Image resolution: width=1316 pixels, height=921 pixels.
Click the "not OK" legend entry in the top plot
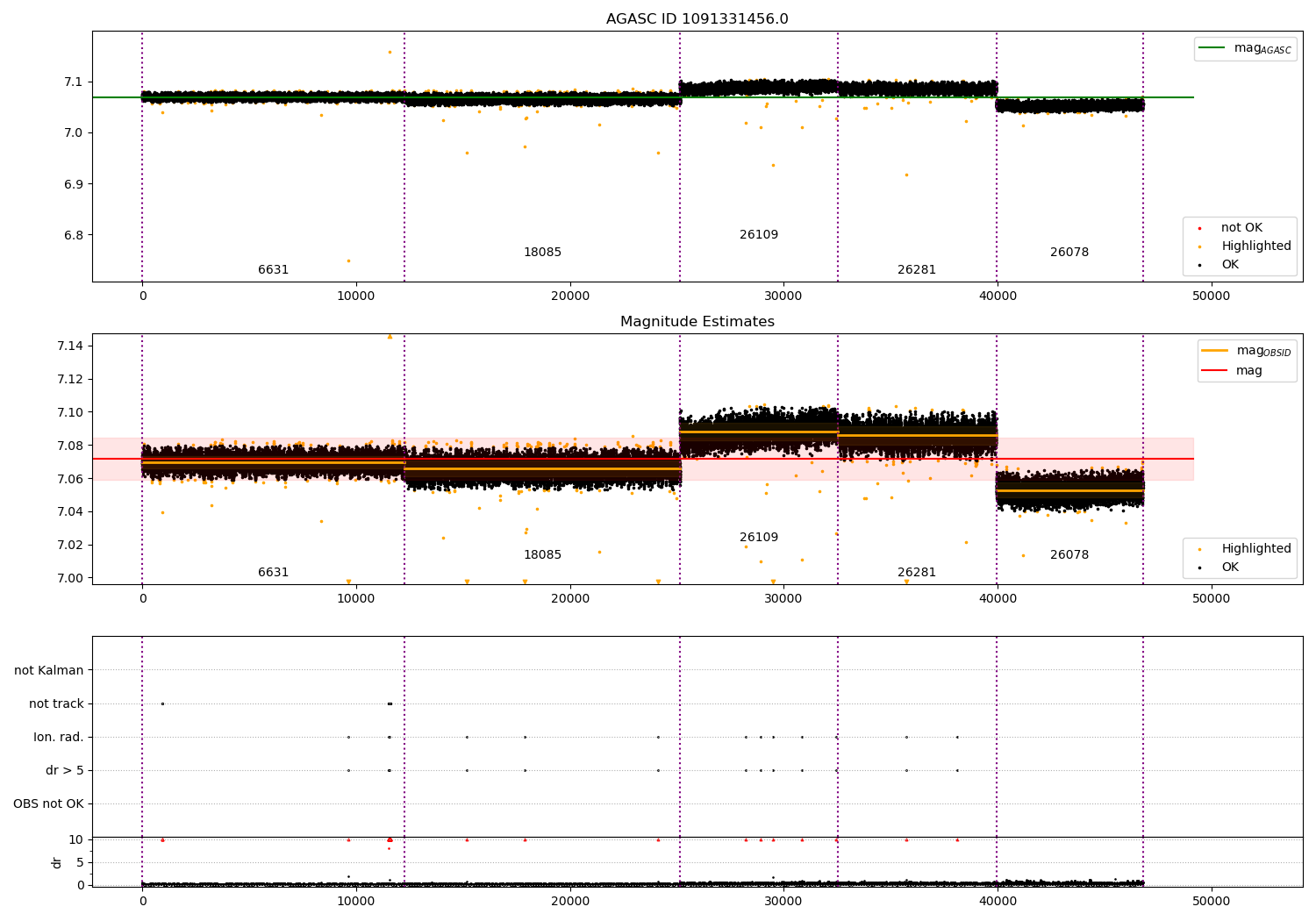coord(1230,228)
